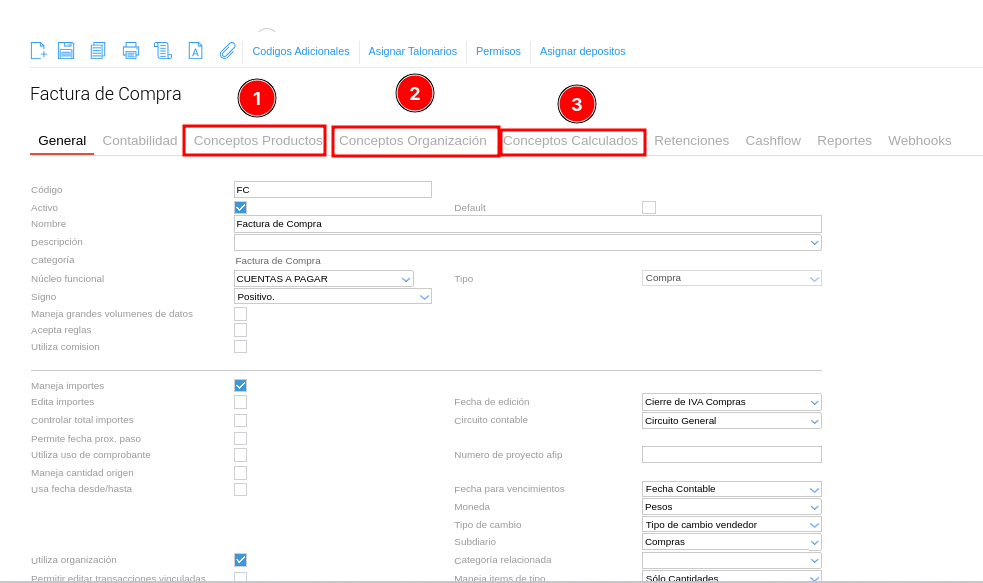The width and height of the screenshot is (983, 583).
Task: Open the Núcleo funcional dropdown
Action: [323, 279]
